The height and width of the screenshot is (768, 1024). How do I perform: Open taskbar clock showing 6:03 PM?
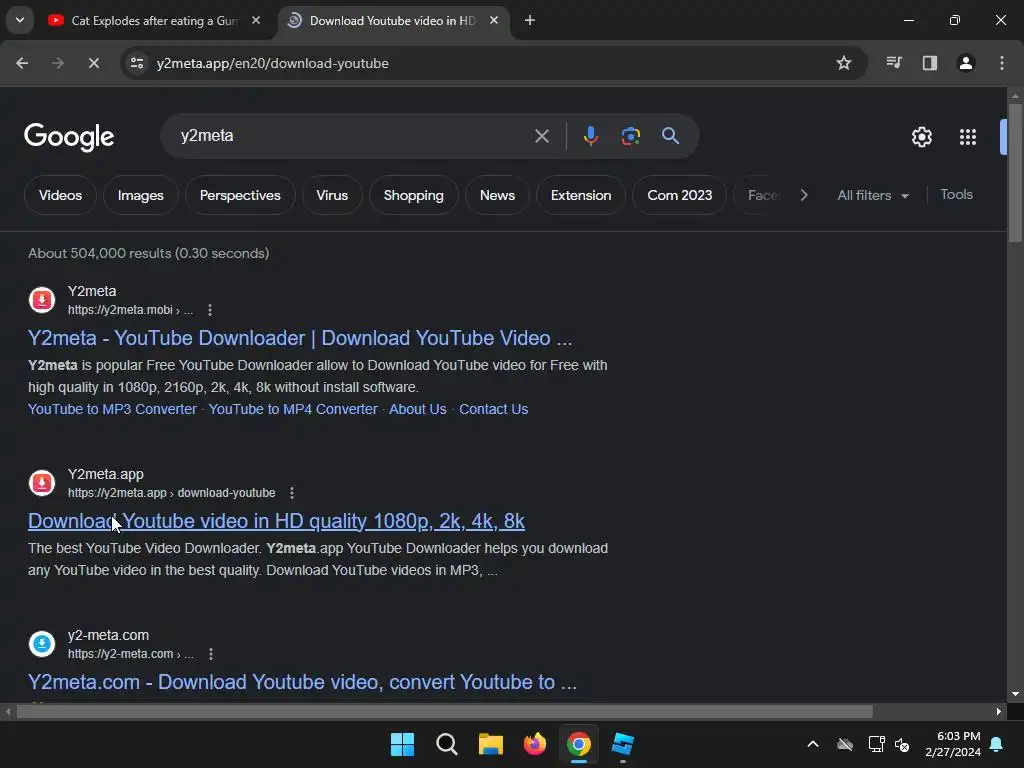(953, 744)
